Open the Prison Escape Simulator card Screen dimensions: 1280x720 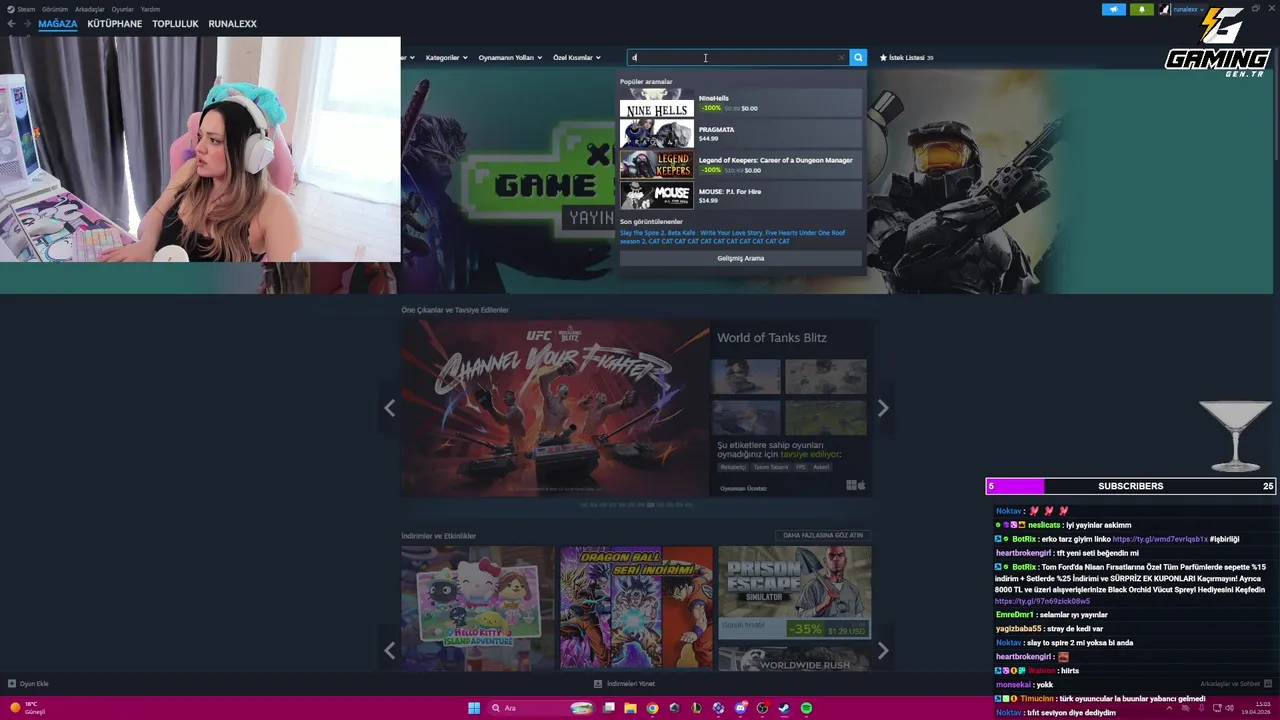click(x=795, y=593)
